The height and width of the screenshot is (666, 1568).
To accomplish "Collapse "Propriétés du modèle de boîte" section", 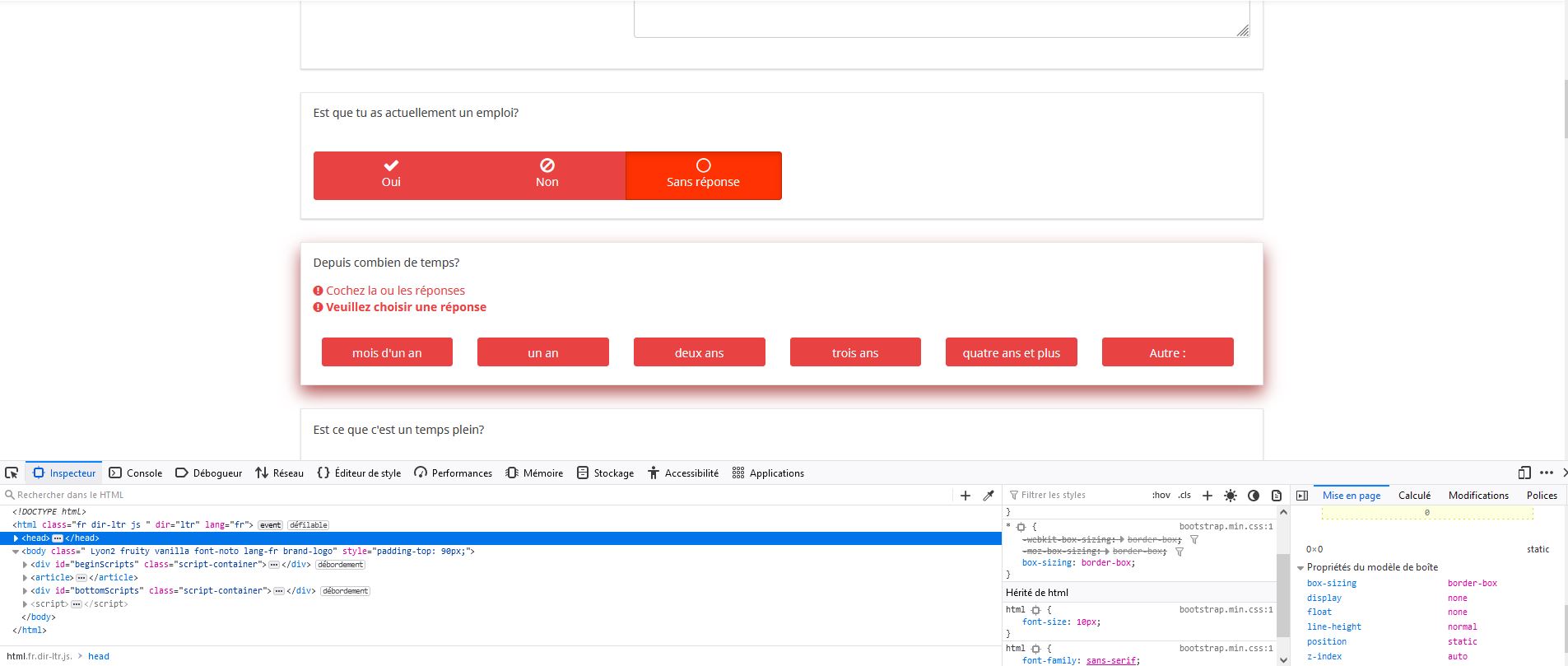I will 1300,567.
